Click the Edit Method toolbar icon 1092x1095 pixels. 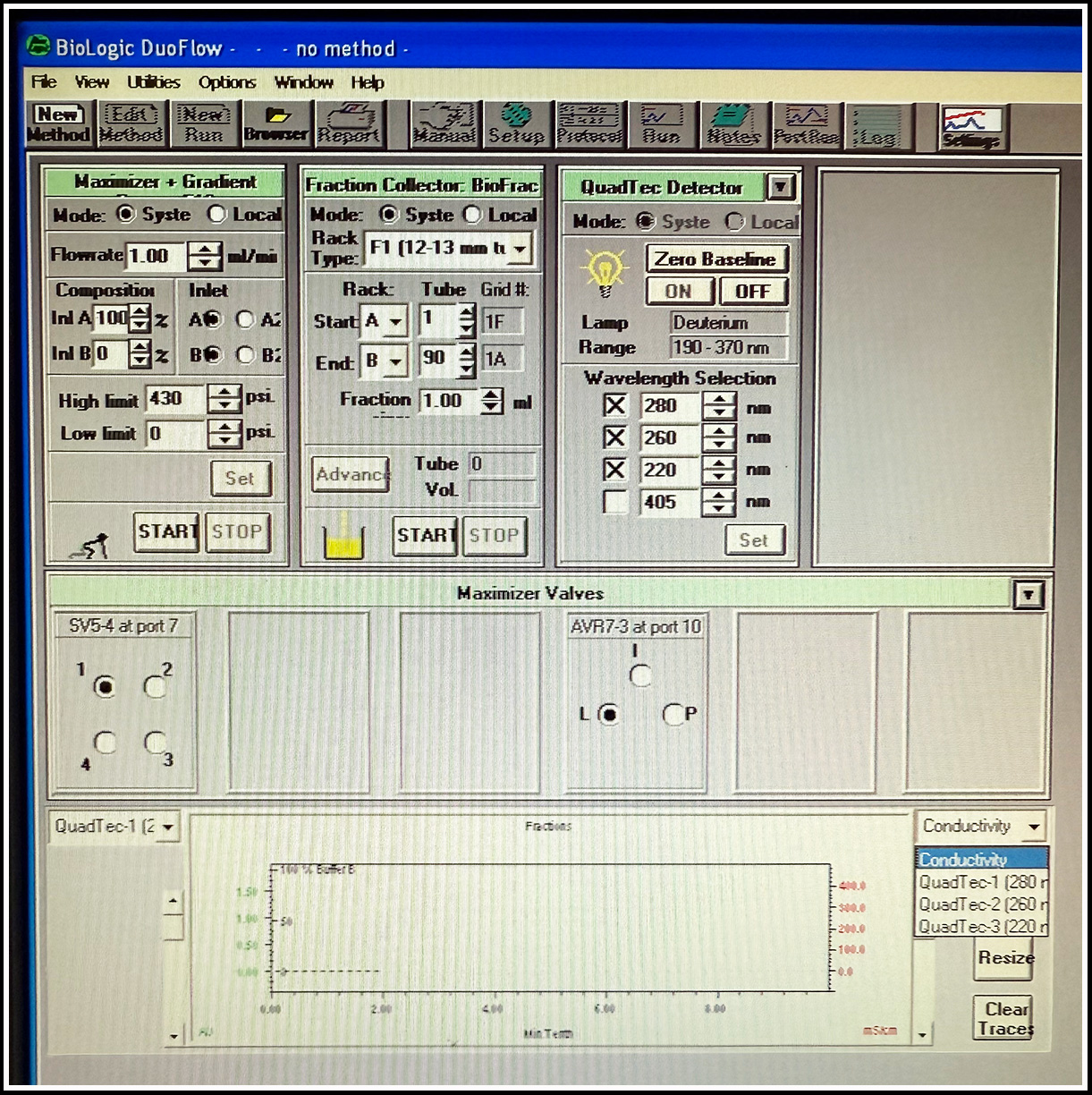click(131, 124)
